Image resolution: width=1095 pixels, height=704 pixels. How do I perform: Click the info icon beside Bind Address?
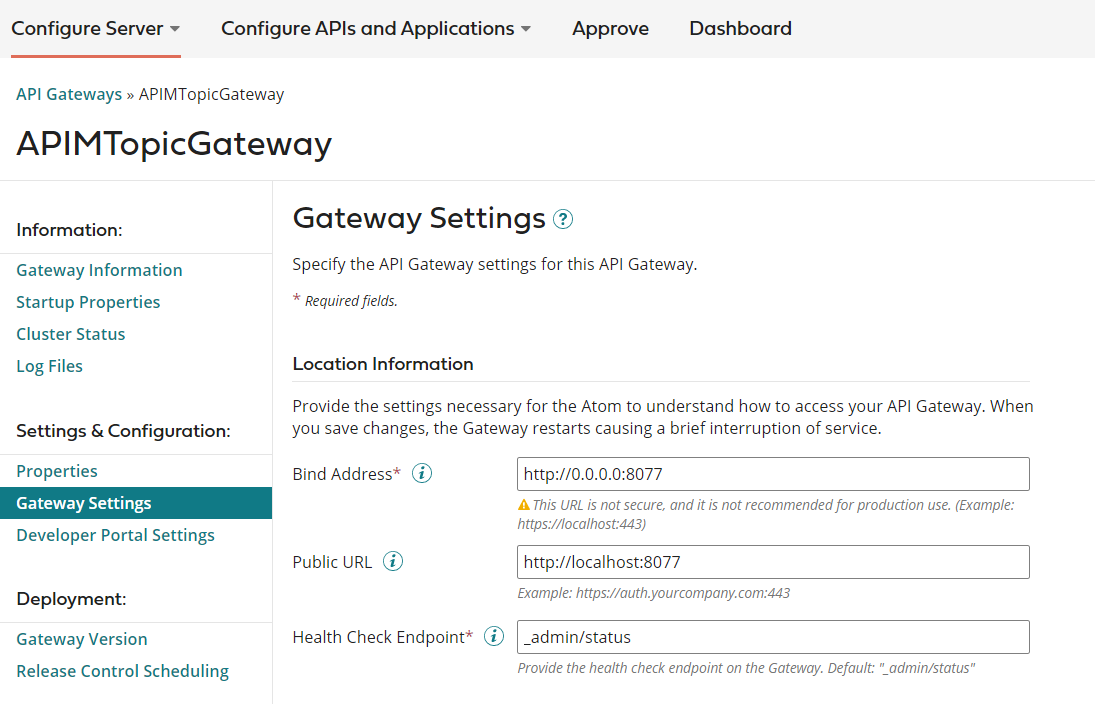click(x=421, y=473)
